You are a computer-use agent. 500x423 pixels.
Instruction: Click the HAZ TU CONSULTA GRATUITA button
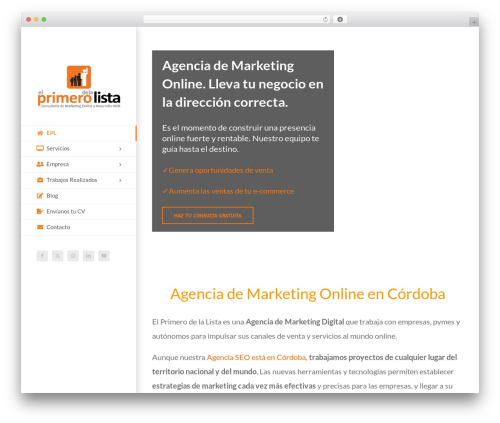[x=208, y=215]
